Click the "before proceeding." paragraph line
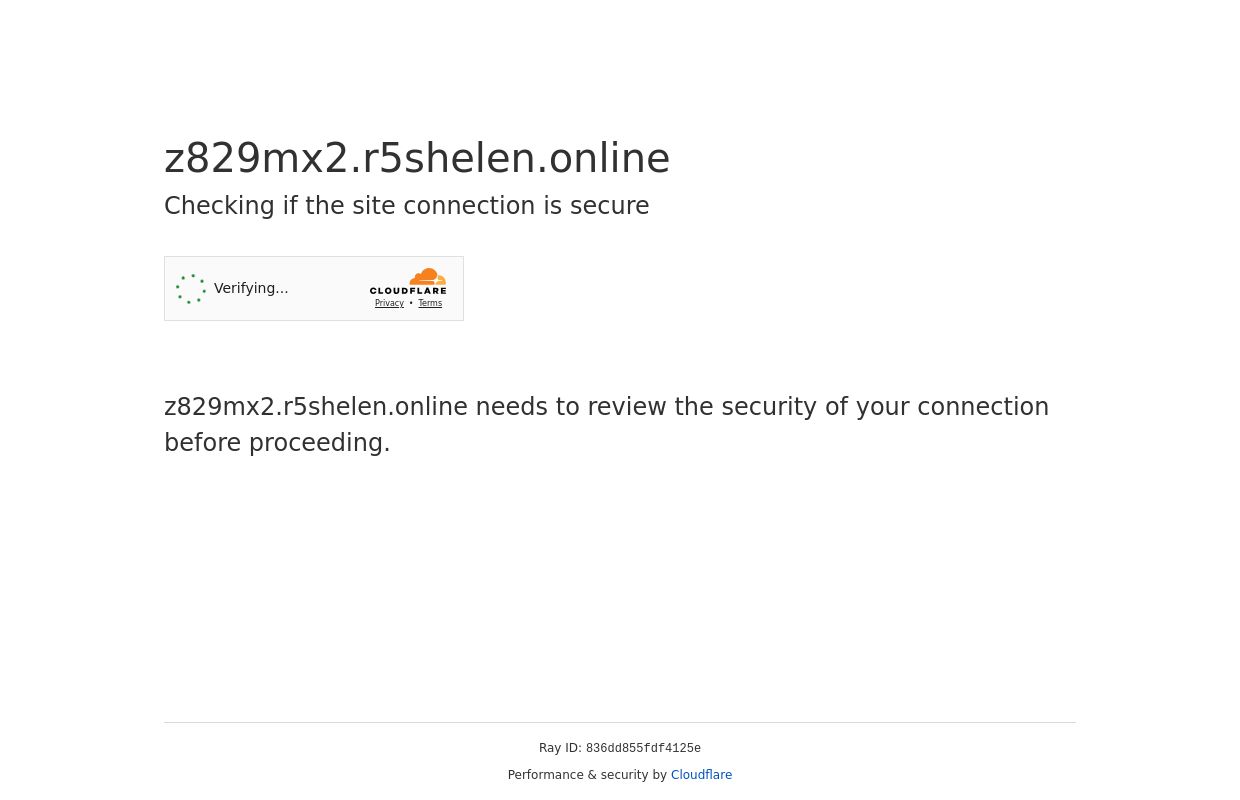 277,443
